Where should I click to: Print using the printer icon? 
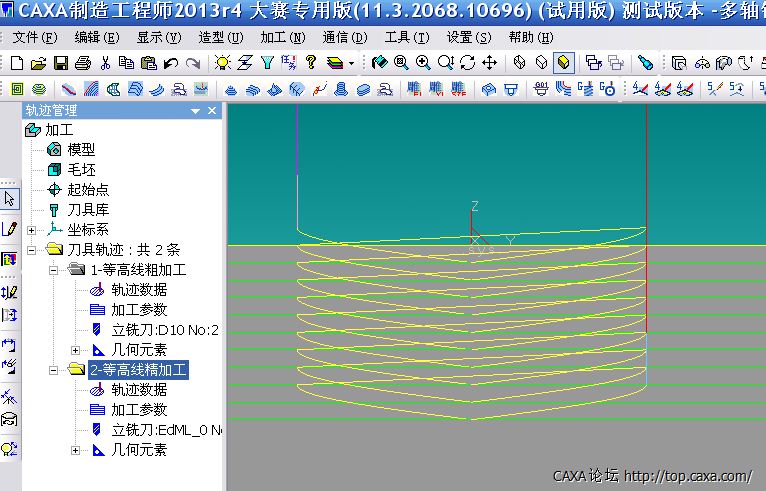pos(83,63)
